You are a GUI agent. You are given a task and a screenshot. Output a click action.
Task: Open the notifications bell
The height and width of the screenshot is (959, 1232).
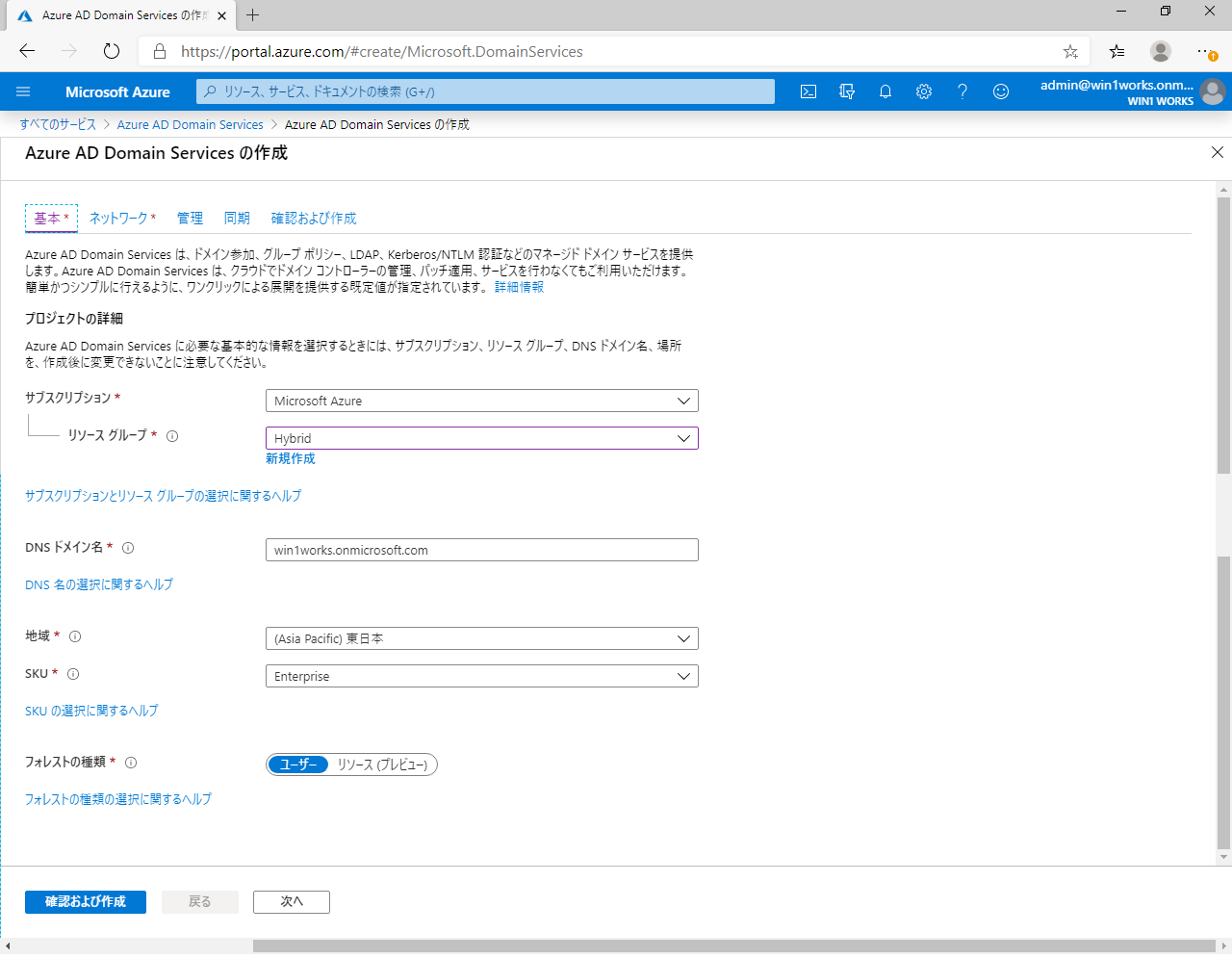click(885, 91)
